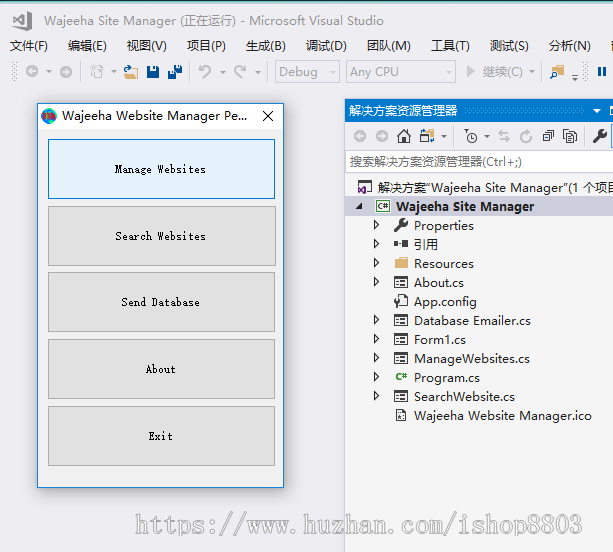Click Solution Explorer forward arrow

pos(382,136)
